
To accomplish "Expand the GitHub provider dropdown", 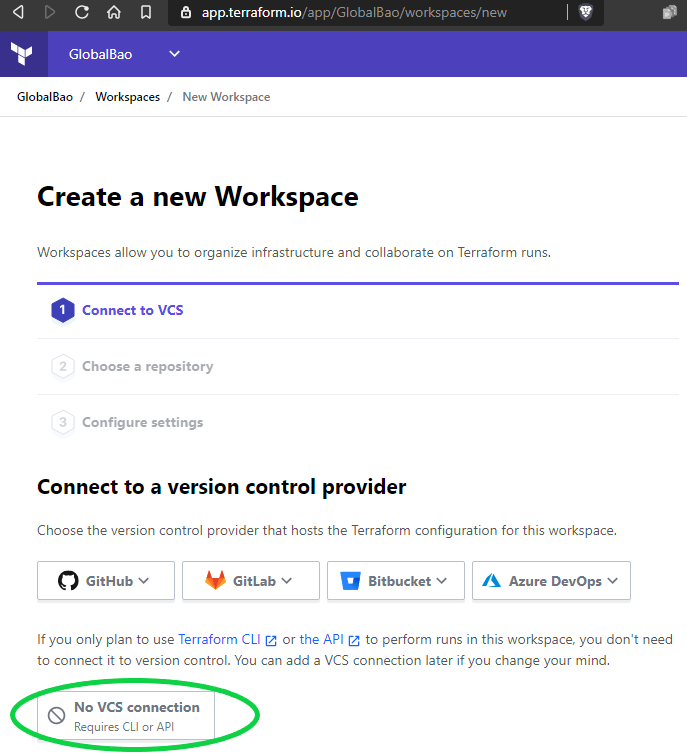I will coord(106,581).
